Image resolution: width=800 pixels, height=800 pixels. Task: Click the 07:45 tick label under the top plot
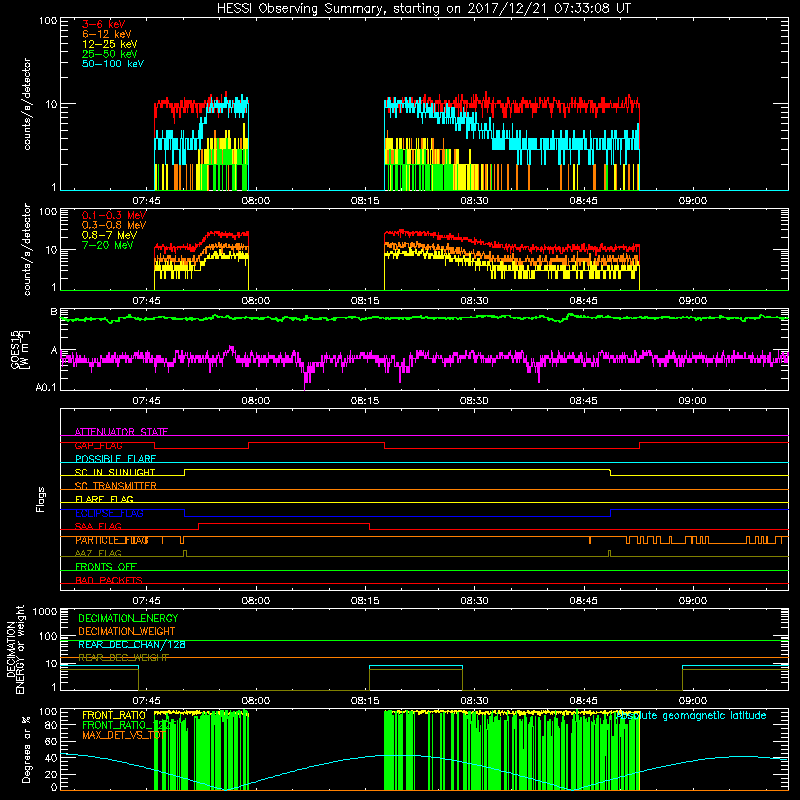coord(146,201)
